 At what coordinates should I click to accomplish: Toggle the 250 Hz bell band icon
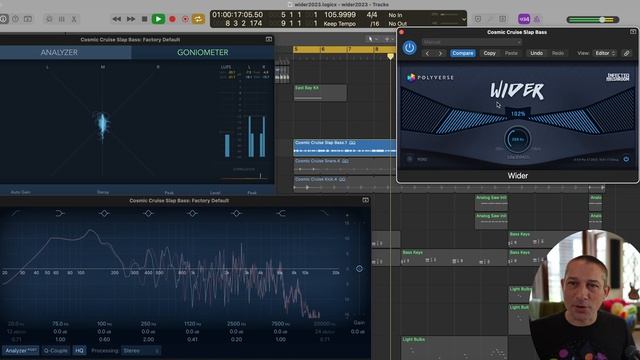[x=148, y=213]
